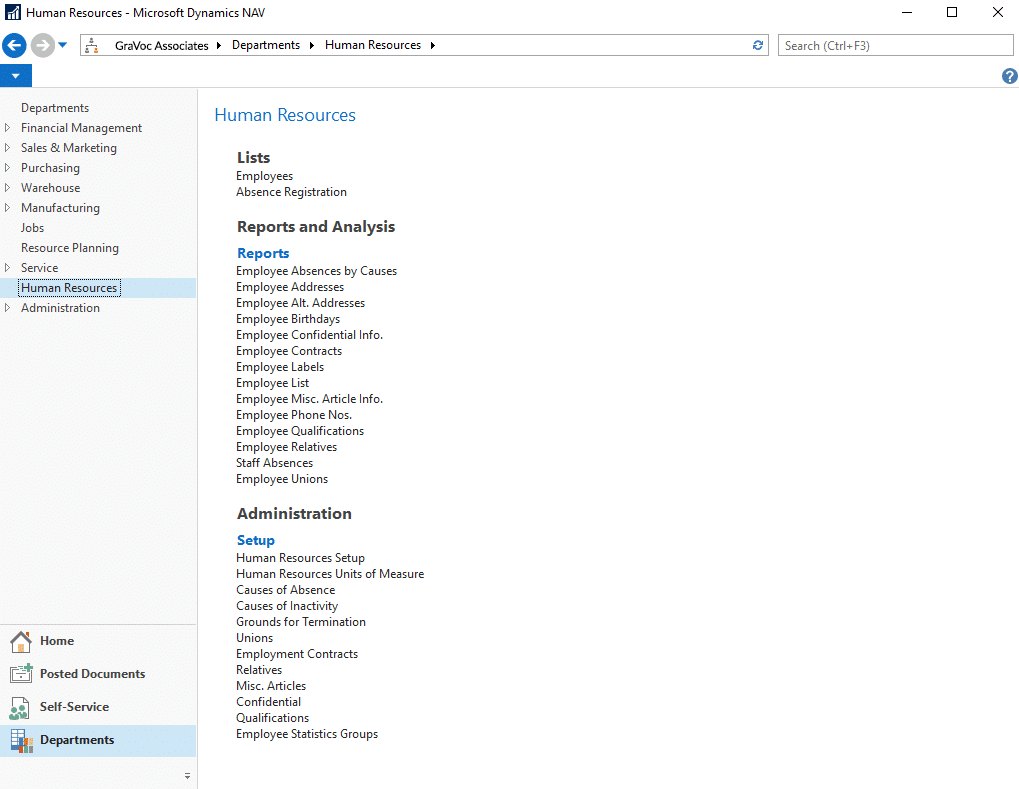Expand the Departments breadcrumb arrow
1019x789 pixels.
(x=312, y=45)
